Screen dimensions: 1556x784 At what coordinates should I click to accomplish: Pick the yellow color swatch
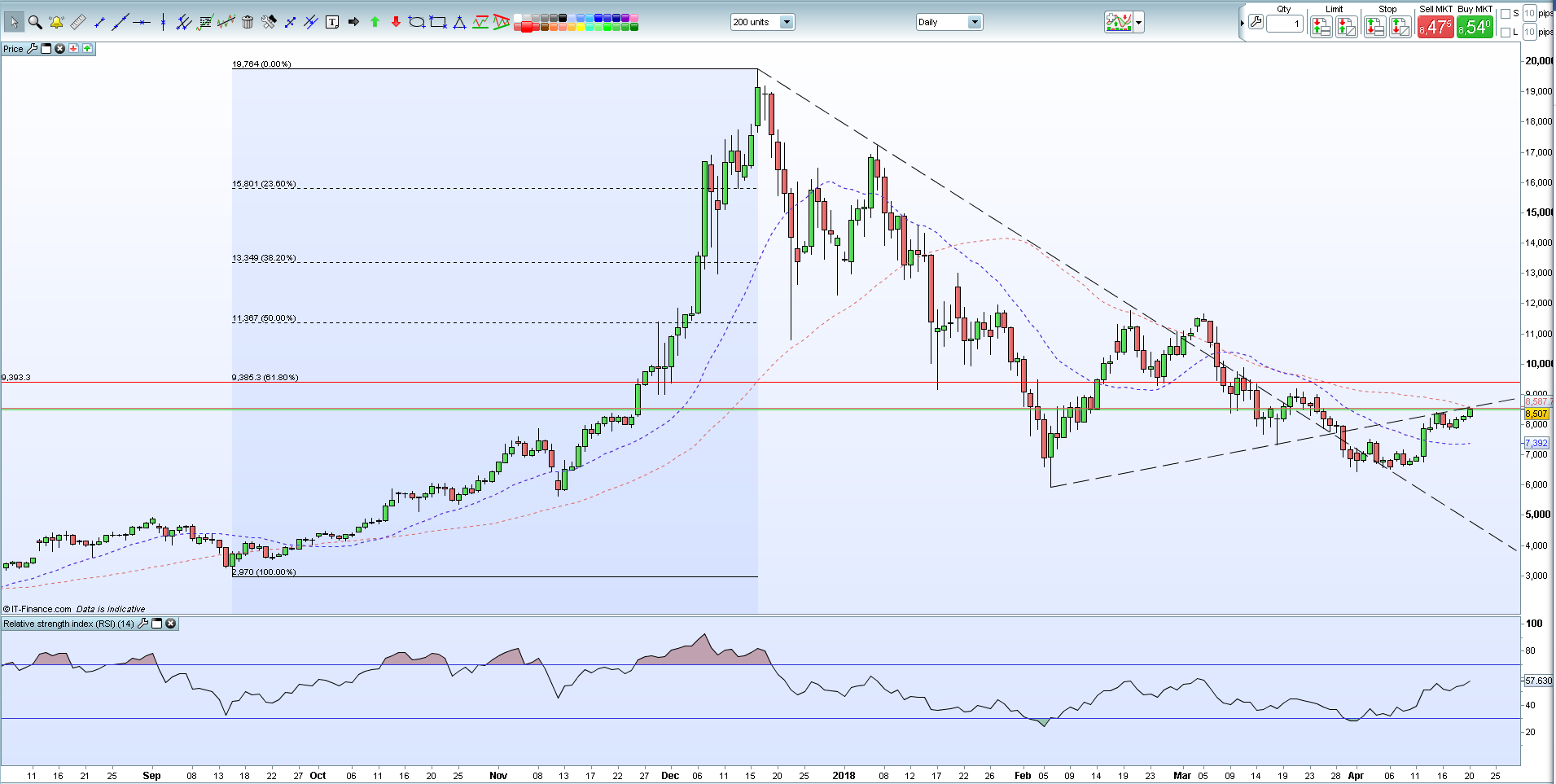point(580,27)
